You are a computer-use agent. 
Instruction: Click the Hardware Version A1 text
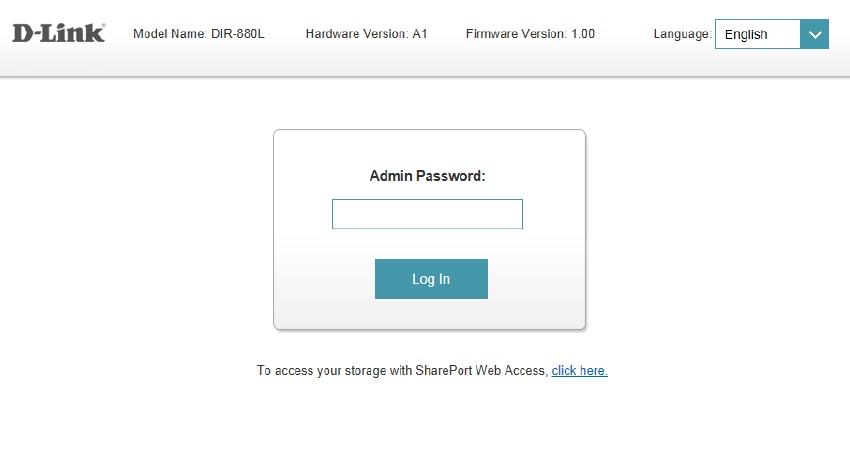pyautogui.click(x=366, y=34)
